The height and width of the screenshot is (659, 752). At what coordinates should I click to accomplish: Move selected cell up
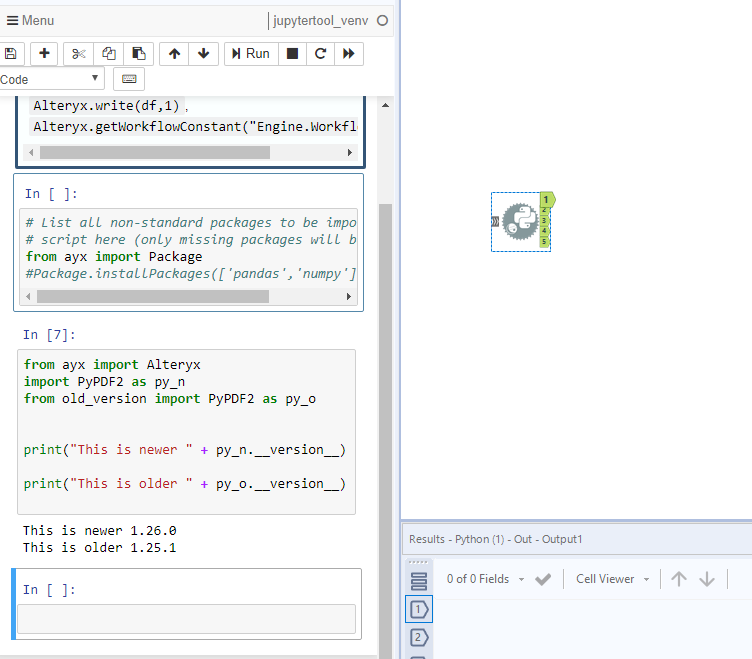click(x=175, y=54)
